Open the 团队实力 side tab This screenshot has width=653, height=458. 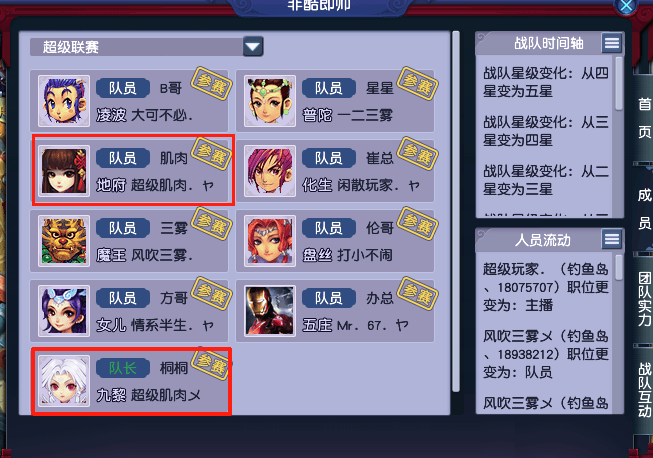[x=644, y=299]
